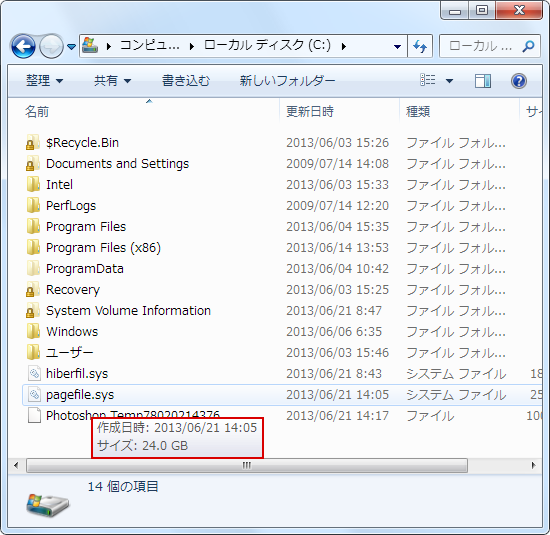
Task: Open the 整理 menu
Action: point(45,81)
